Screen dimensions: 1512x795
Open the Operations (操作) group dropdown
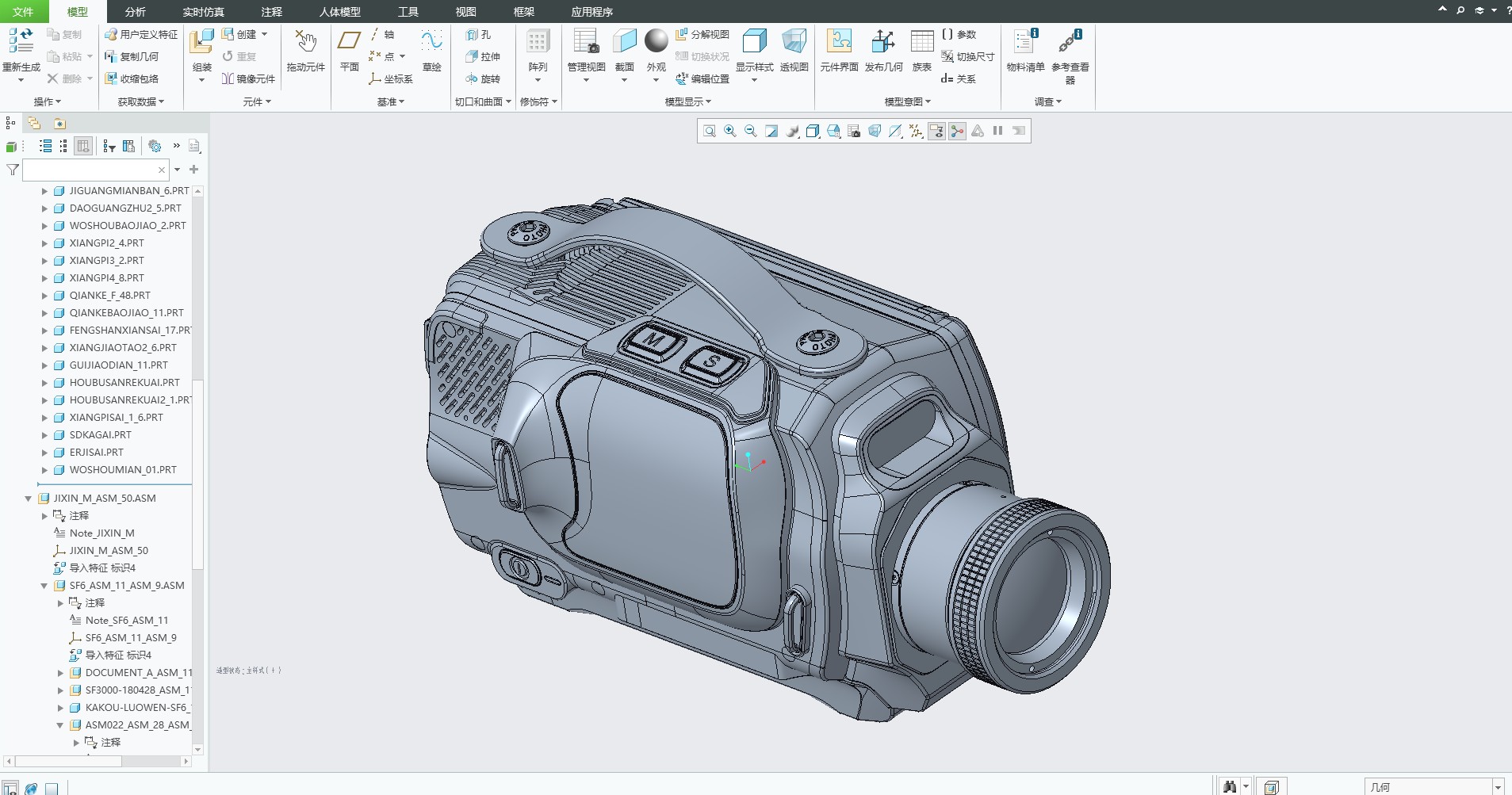tap(47, 101)
